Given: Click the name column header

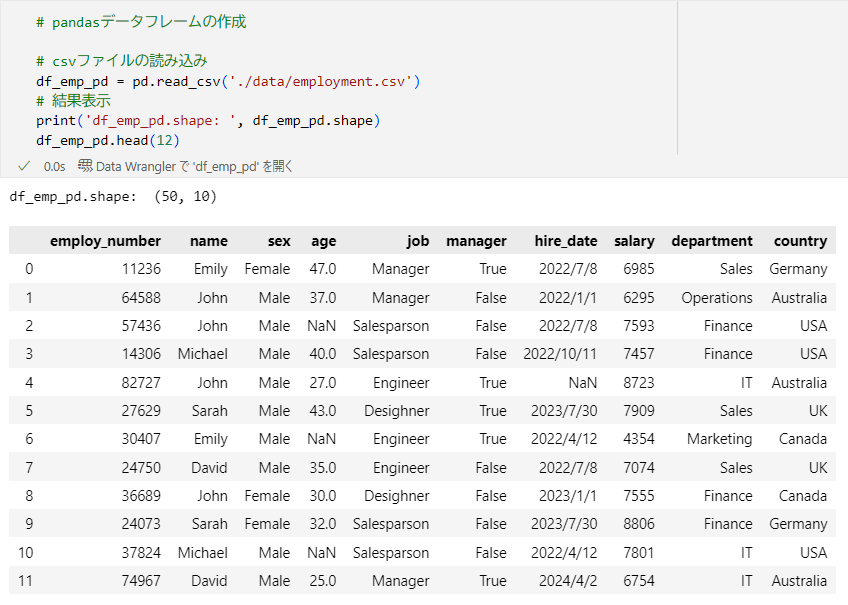Looking at the screenshot, I should point(209,241).
